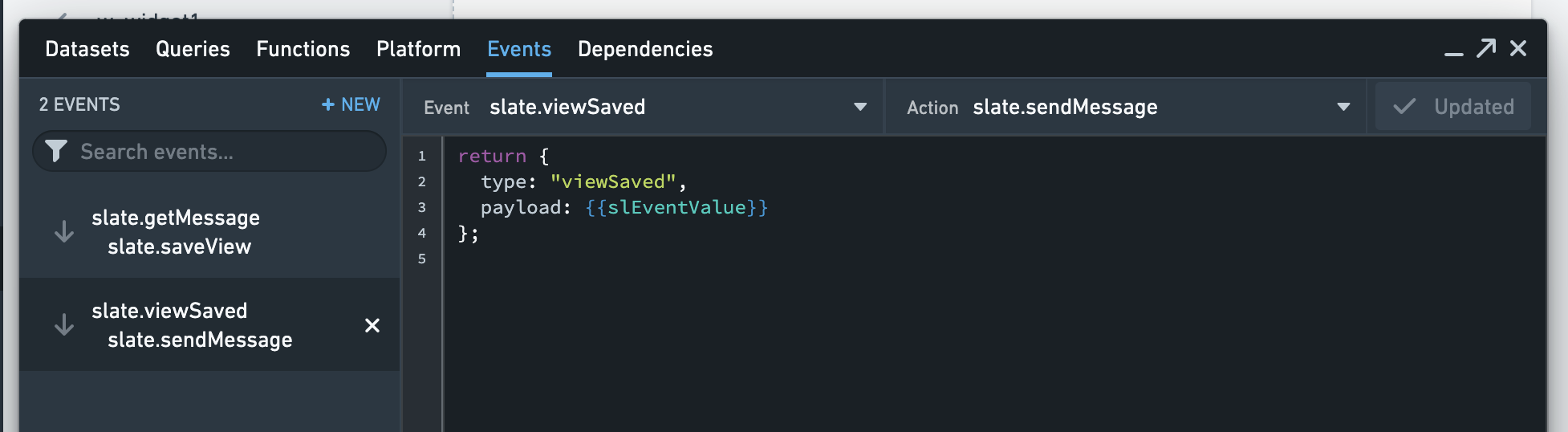Open the Action slate.sendMessage dropdown

[1126, 107]
